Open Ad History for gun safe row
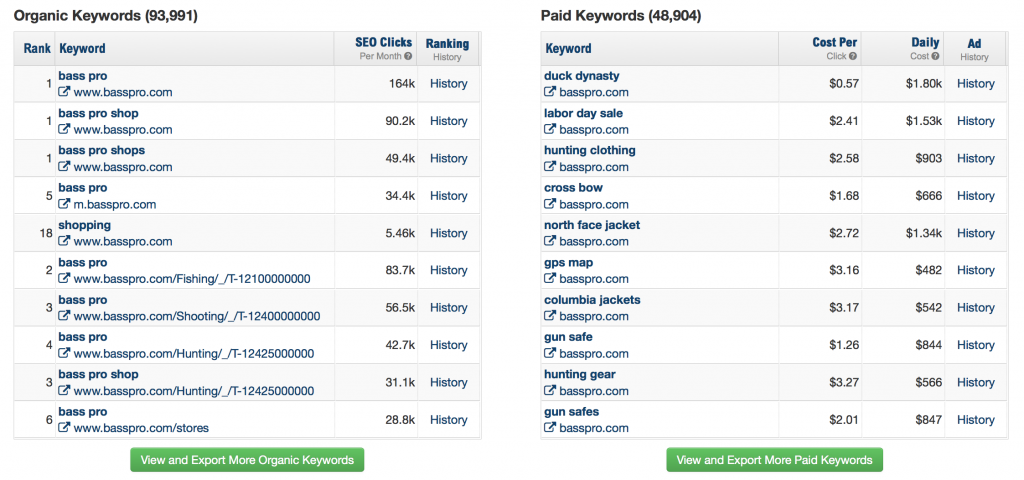 (976, 345)
